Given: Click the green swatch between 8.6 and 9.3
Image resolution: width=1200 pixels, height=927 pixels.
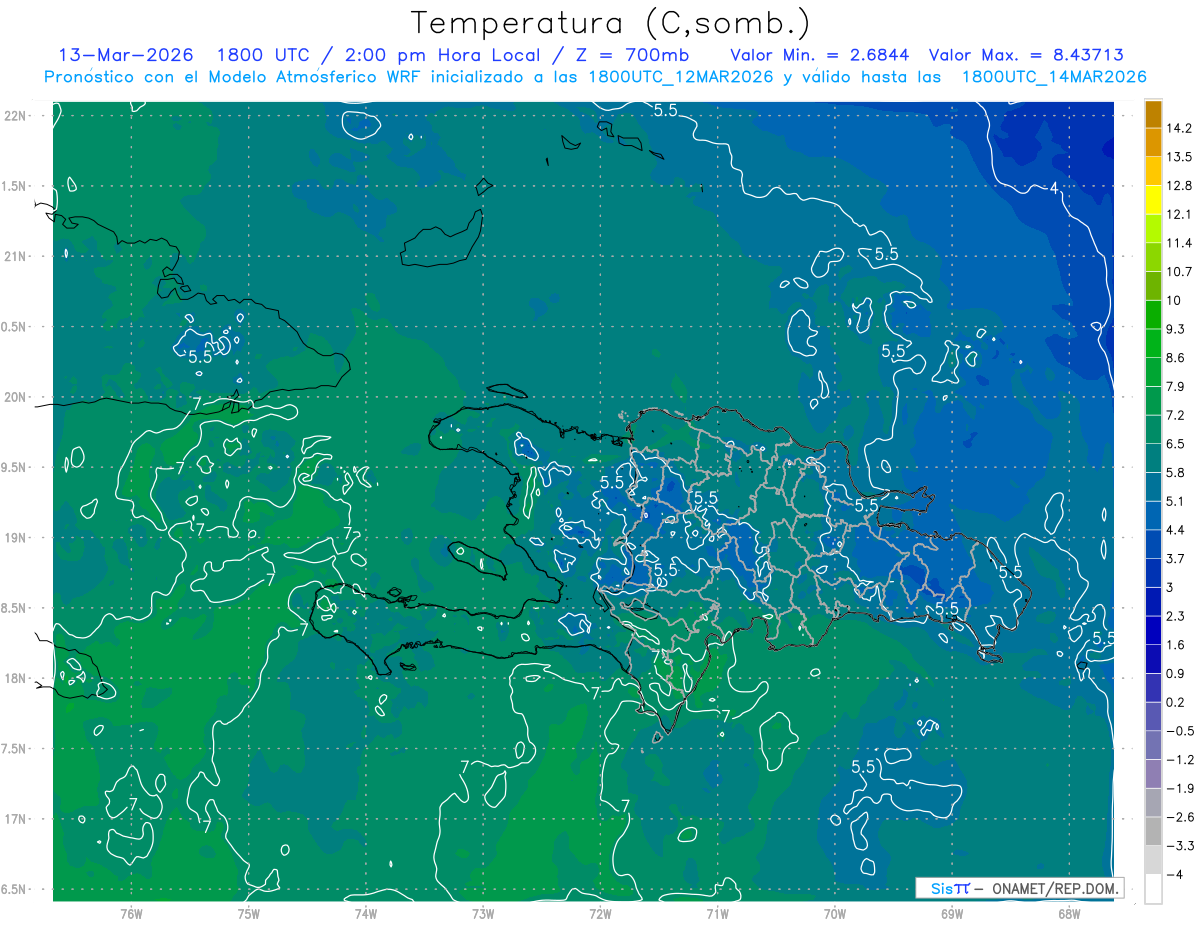Looking at the screenshot, I should click(1153, 344).
